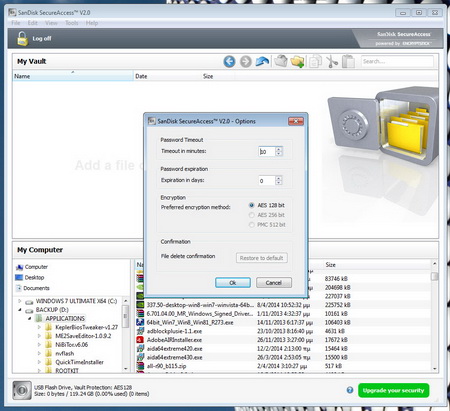450x411 pixels.
Task: Open the Tools menu
Action: click(x=71, y=23)
